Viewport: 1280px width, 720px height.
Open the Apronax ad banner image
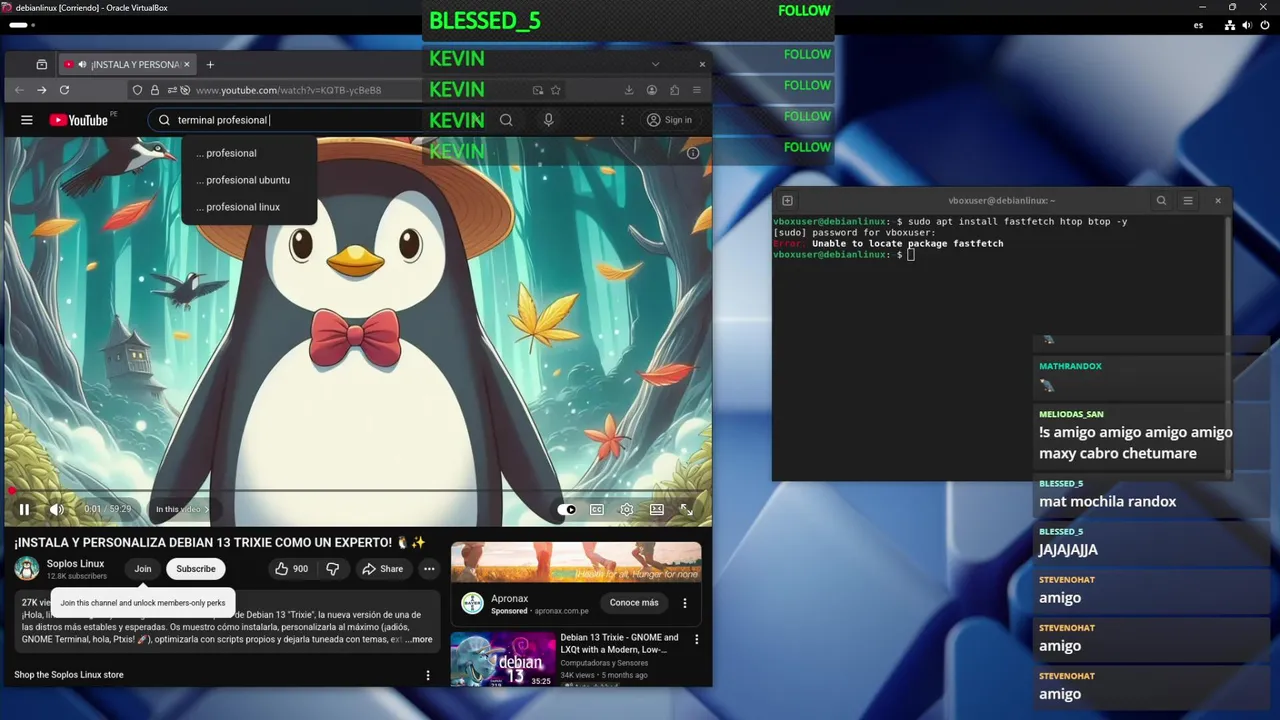tap(576, 562)
